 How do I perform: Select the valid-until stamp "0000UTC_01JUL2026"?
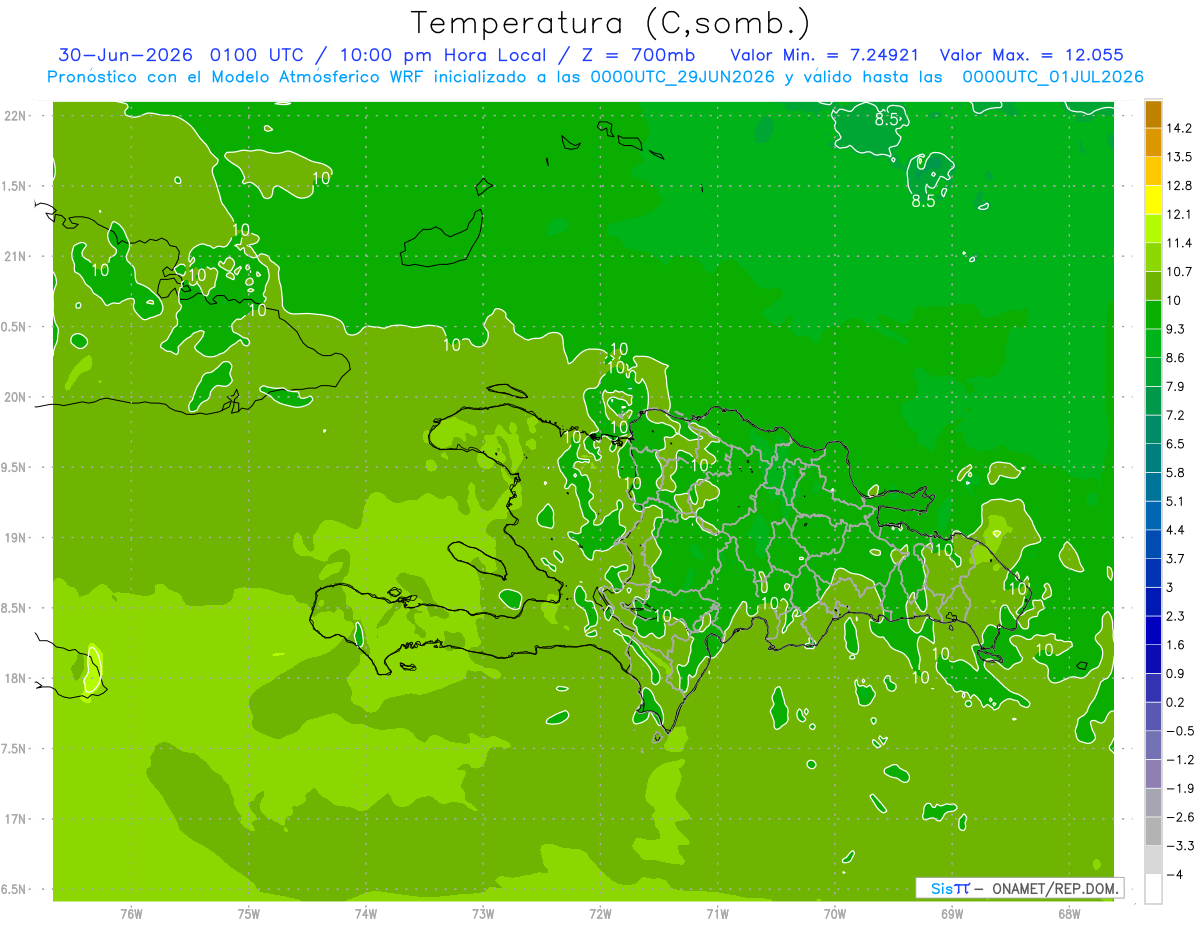(1053, 77)
